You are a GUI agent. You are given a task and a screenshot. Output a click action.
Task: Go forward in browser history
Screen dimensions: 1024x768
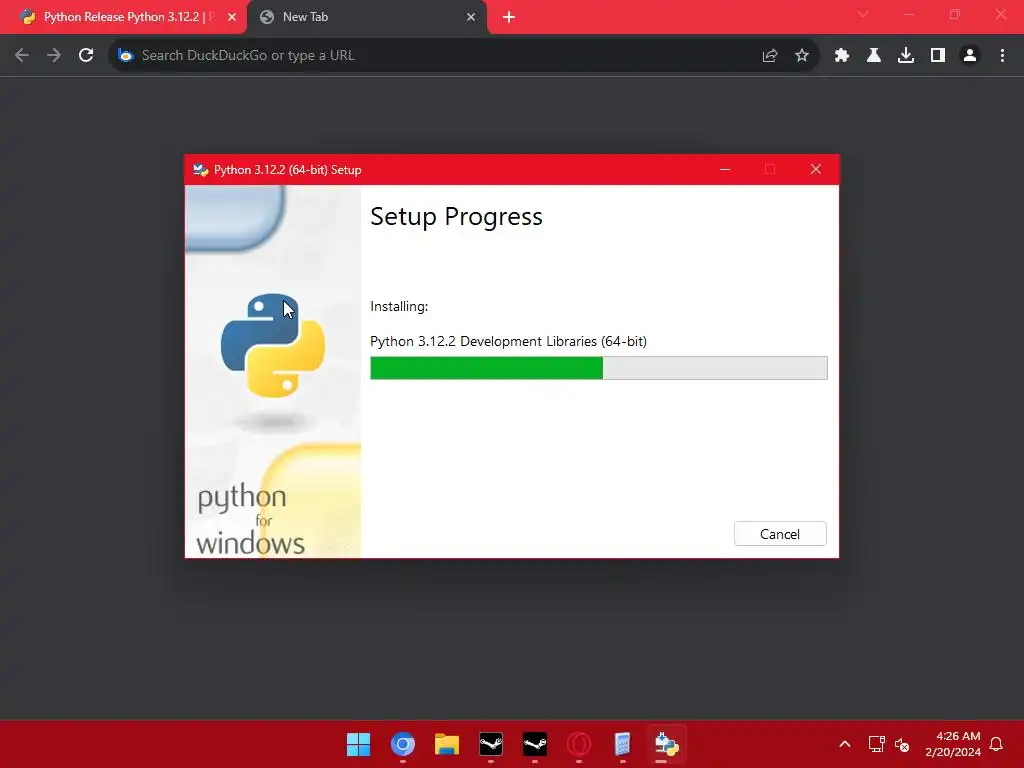54,56
